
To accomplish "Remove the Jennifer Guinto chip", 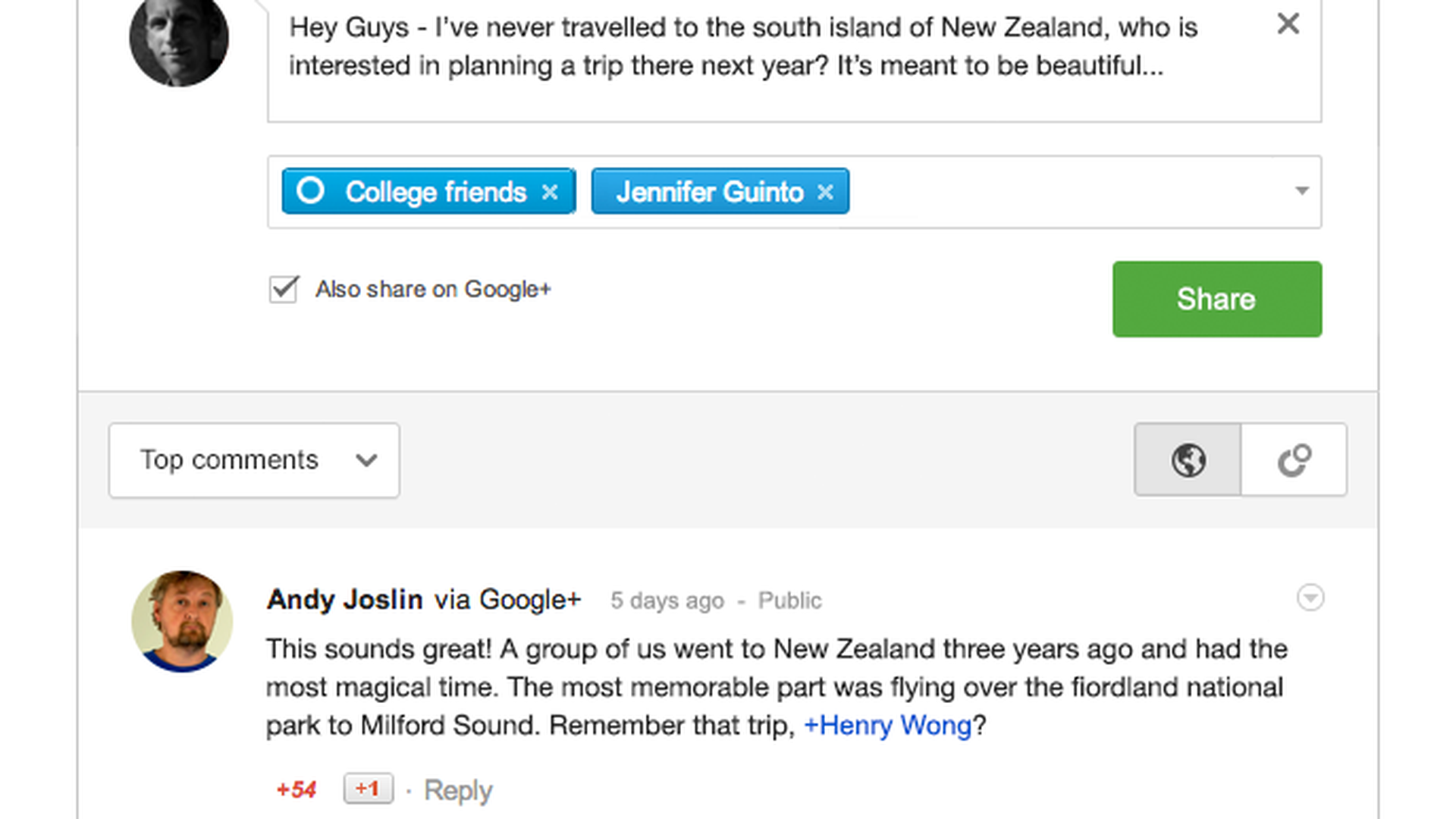I will click(x=825, y=193).
